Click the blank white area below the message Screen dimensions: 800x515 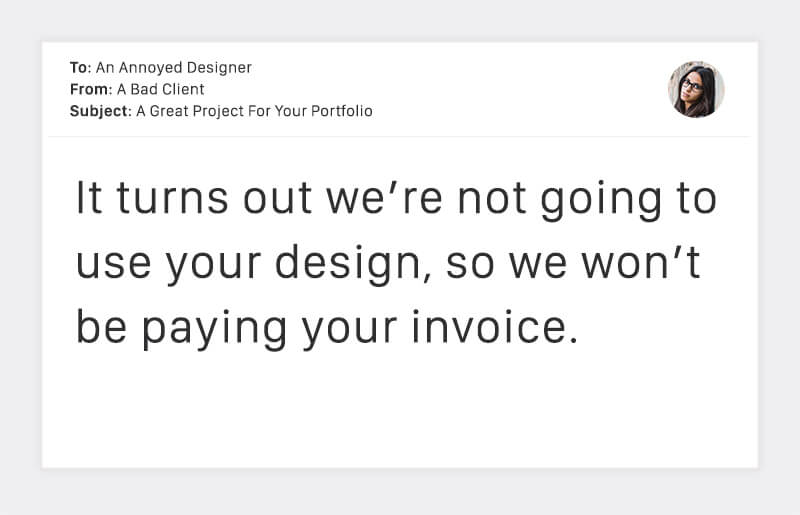click(400, 410)
